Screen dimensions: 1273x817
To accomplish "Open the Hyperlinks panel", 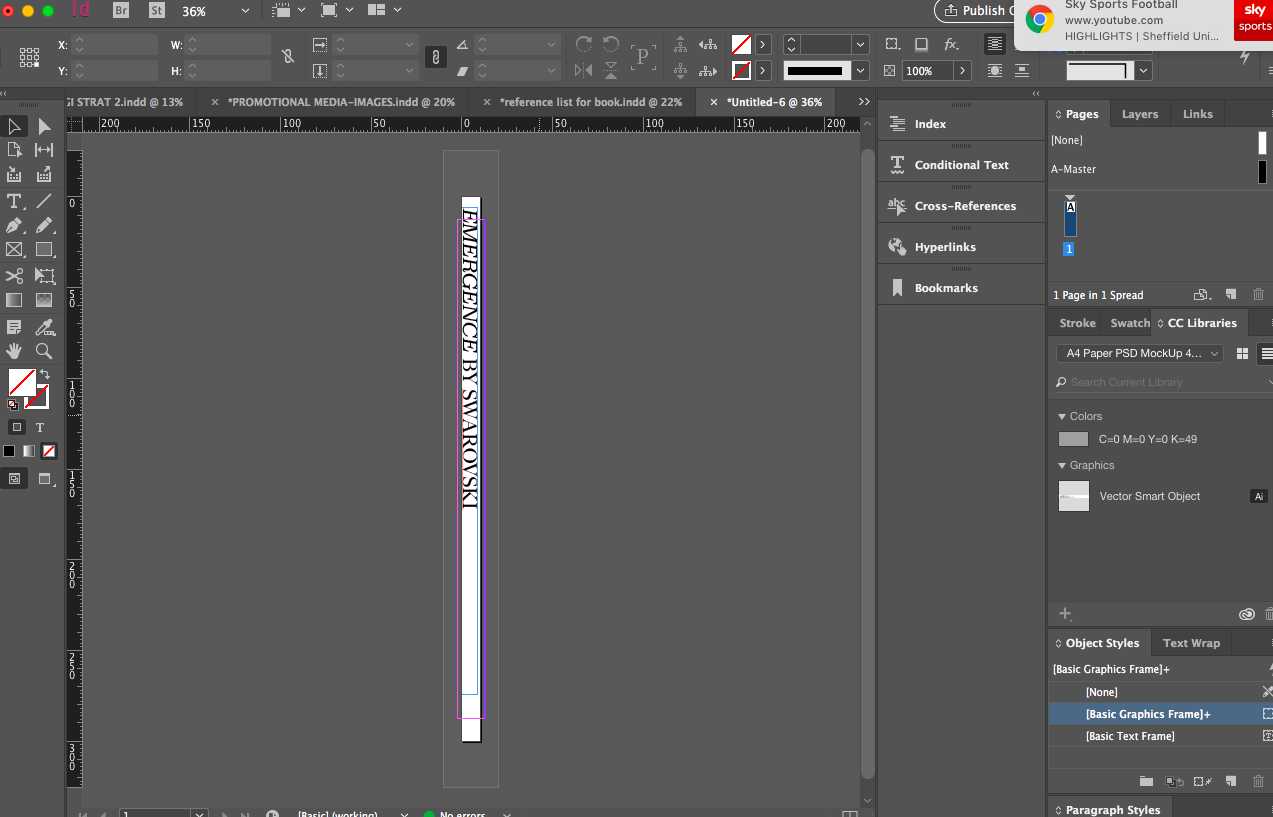I will [x=947, y=247].
